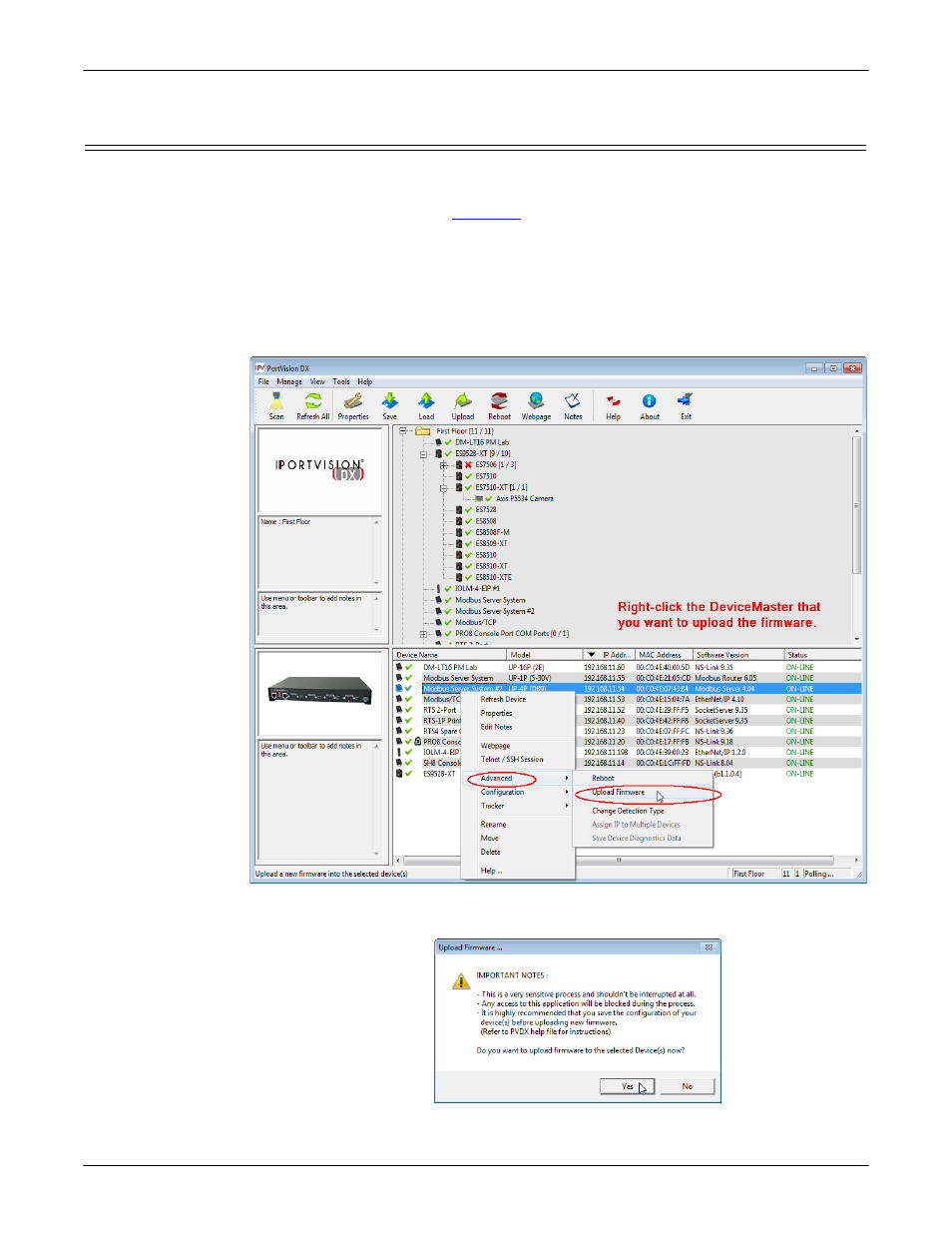Choose Move in context menu
This screenshot has height=1233, width=952.
518,839
